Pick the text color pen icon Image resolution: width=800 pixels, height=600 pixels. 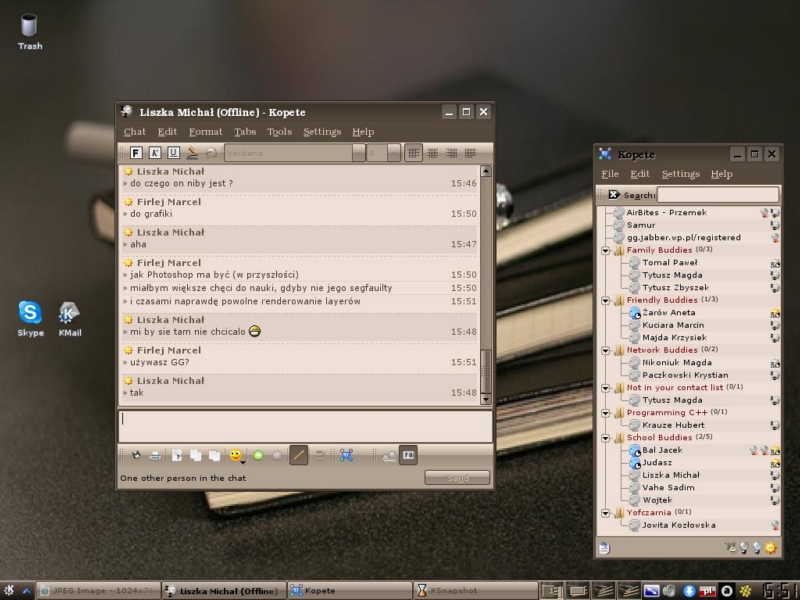coord(192,153)
